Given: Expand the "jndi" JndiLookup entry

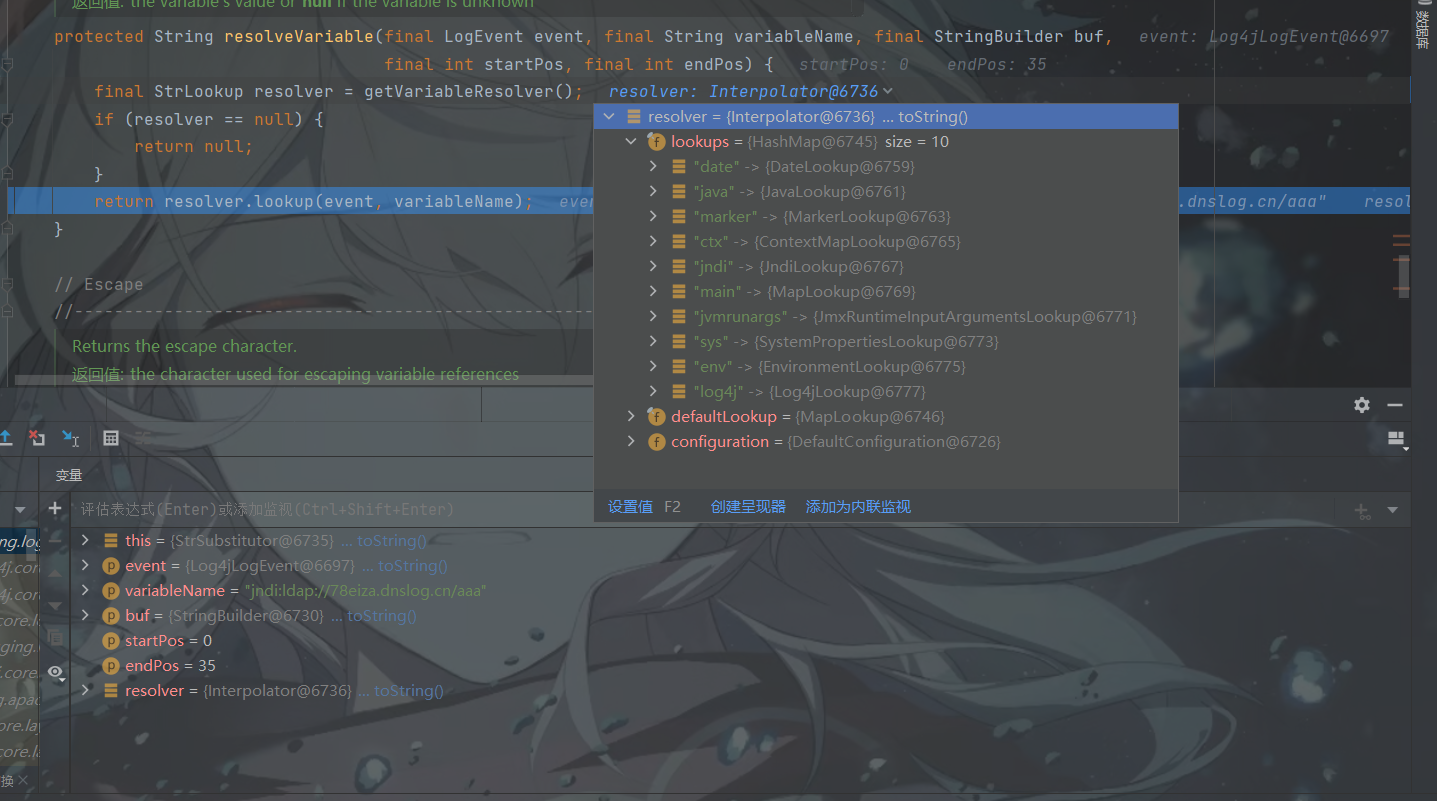Looking at the screenshot, I should click(x=653, y=266).
